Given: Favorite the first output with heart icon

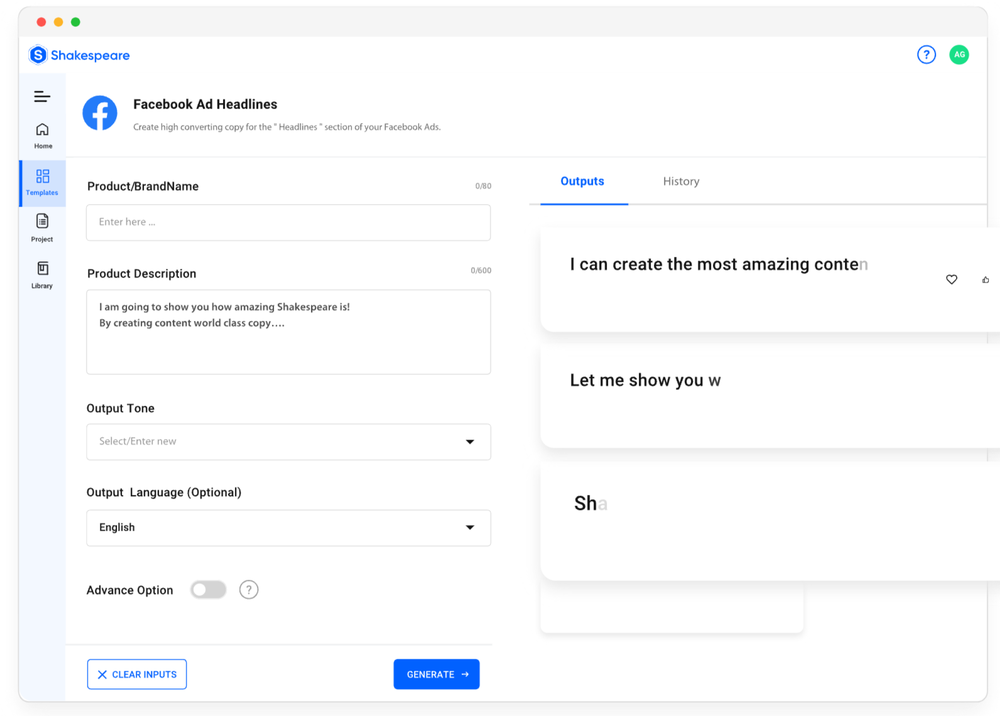Looking at the screenshot, I should pyautogui.click(x=951, y=279).
